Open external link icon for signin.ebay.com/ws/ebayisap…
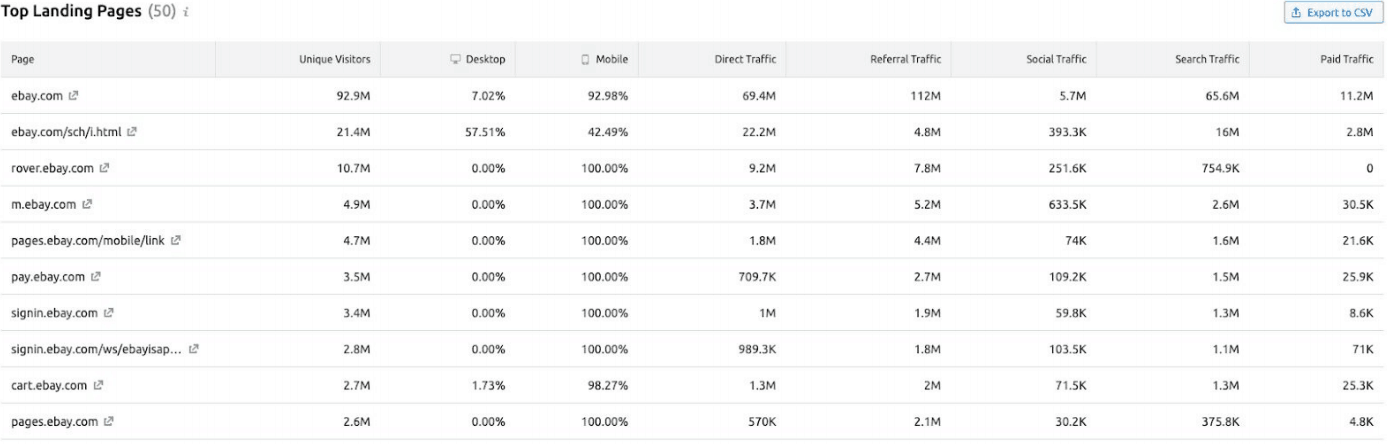Viewport: 1391px width, 444px height. [x=193, y=349]
